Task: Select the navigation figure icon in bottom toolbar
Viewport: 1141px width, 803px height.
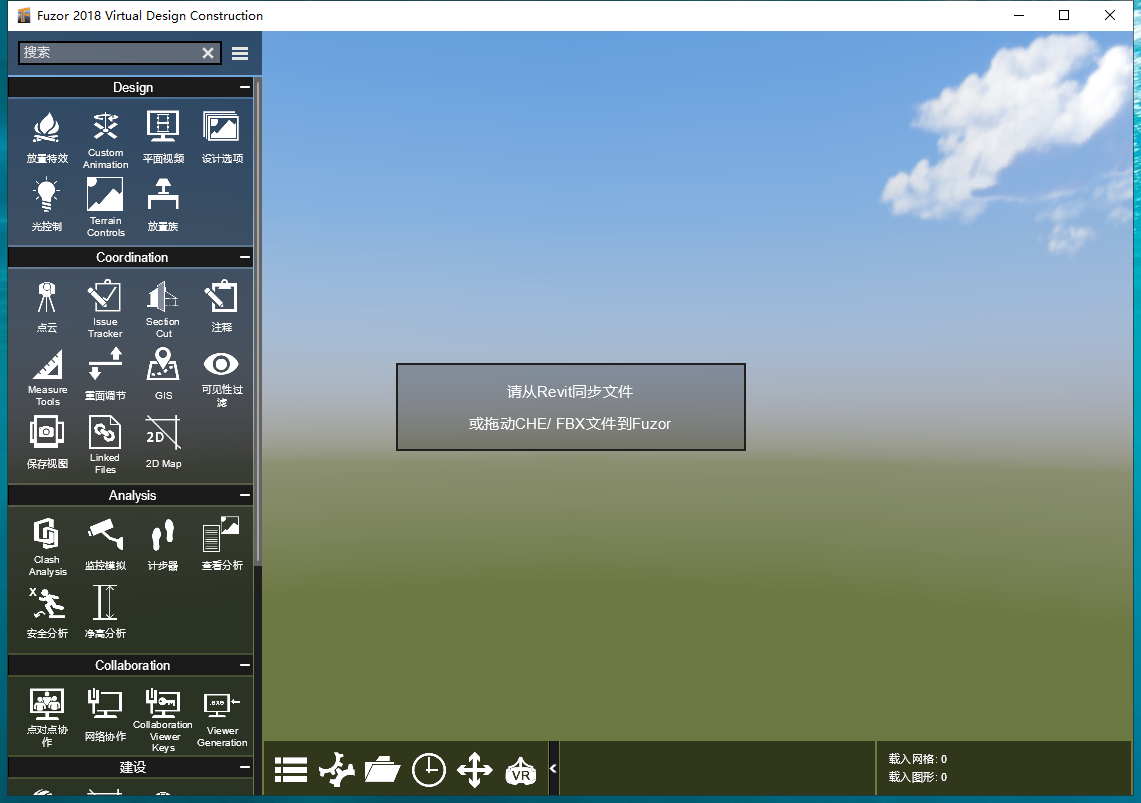Action: (337, 770)
